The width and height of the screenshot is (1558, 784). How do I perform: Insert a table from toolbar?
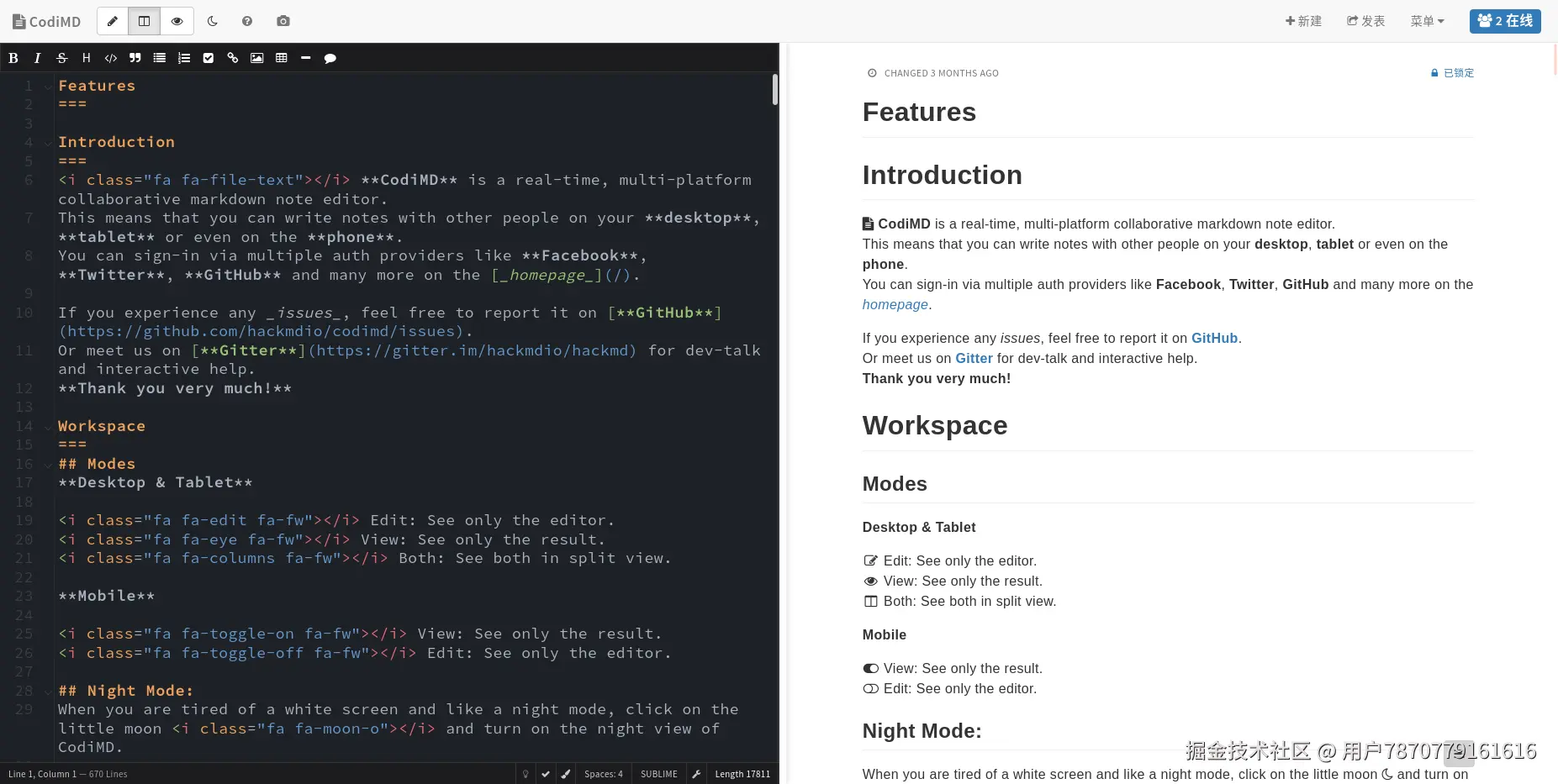click(282, 58)
